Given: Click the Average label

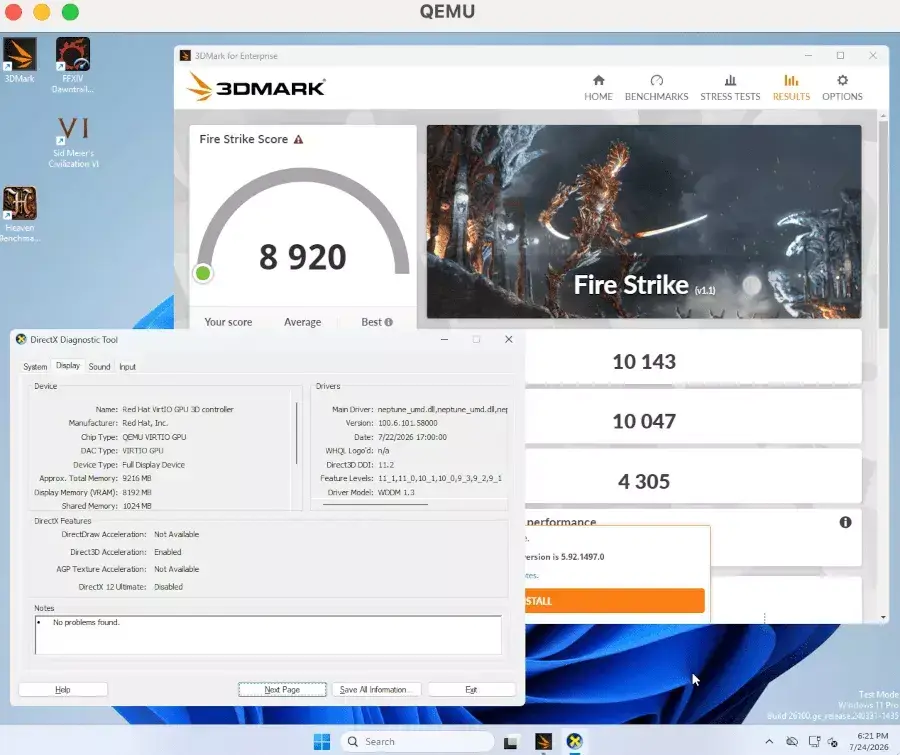Looking at the screenshot, I should click(302, 322).
